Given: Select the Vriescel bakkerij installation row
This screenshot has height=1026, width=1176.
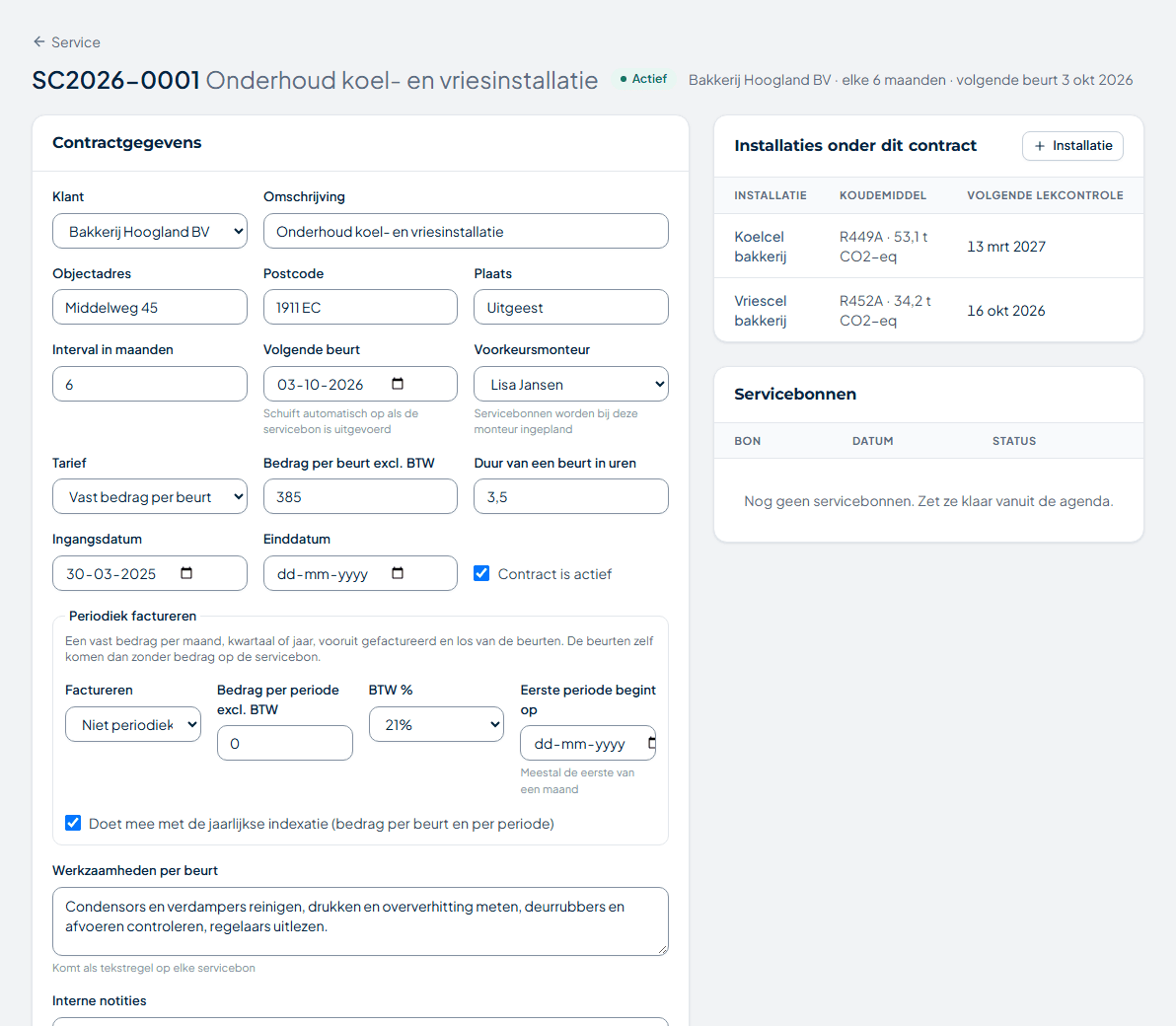Looking at the screenshot, I should pyautogui.click(x=928, y=311).
